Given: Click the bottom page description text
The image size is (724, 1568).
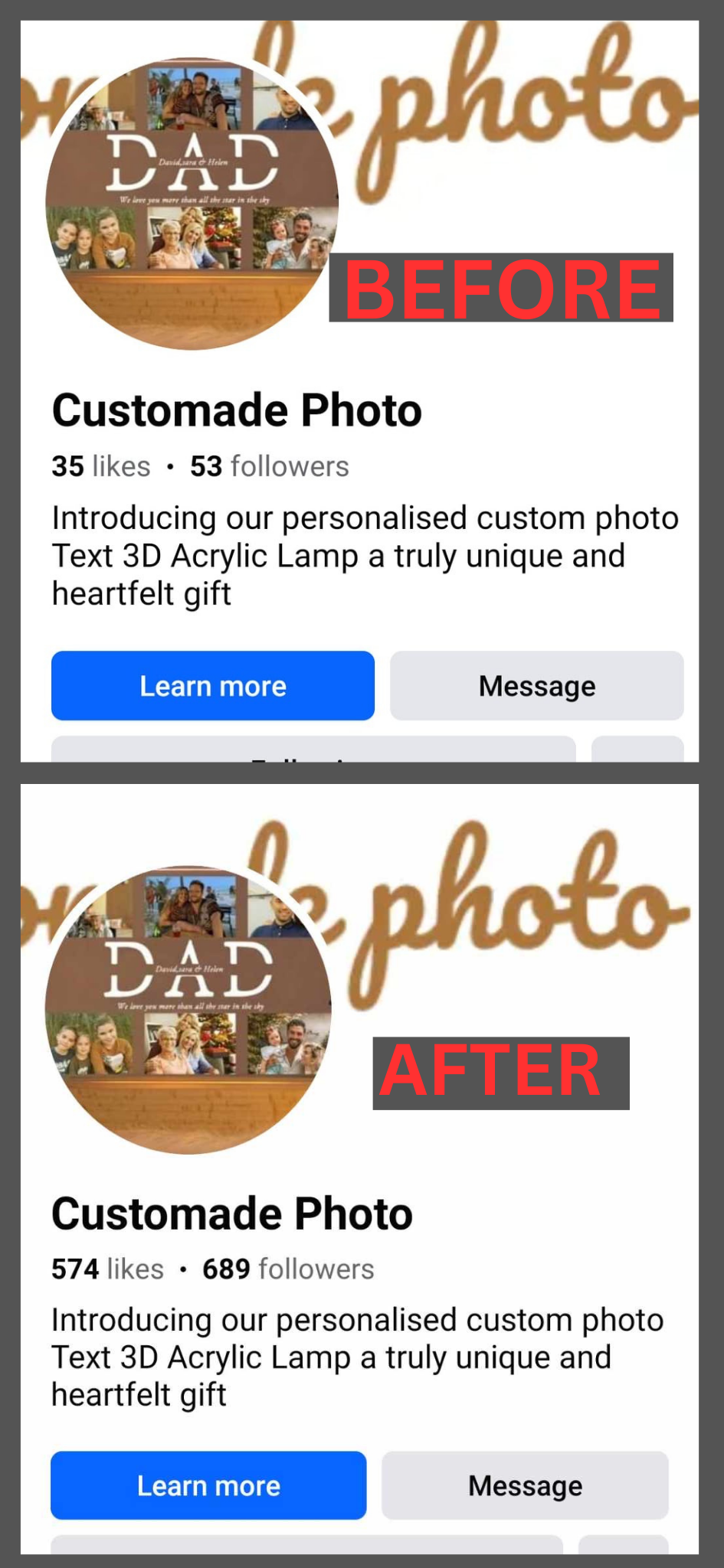Looking at the screenshot, I should [x=357, y=1357].
